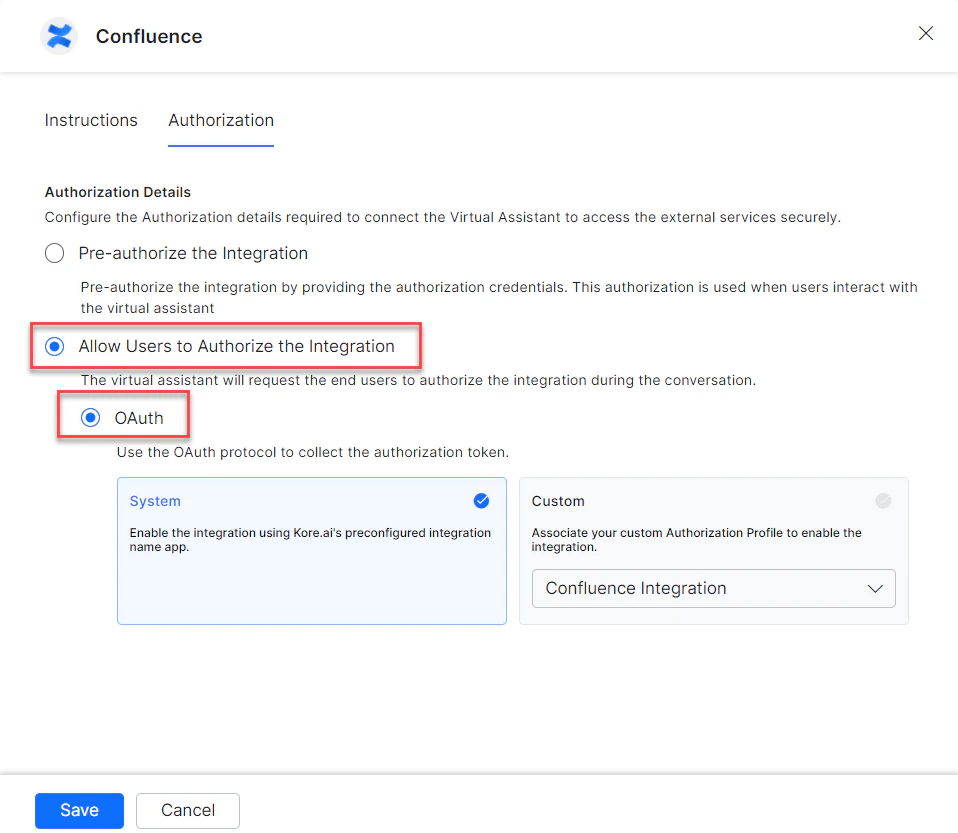Cancel the configuration changes
The image size is (958, 833).
click(187, 811)
